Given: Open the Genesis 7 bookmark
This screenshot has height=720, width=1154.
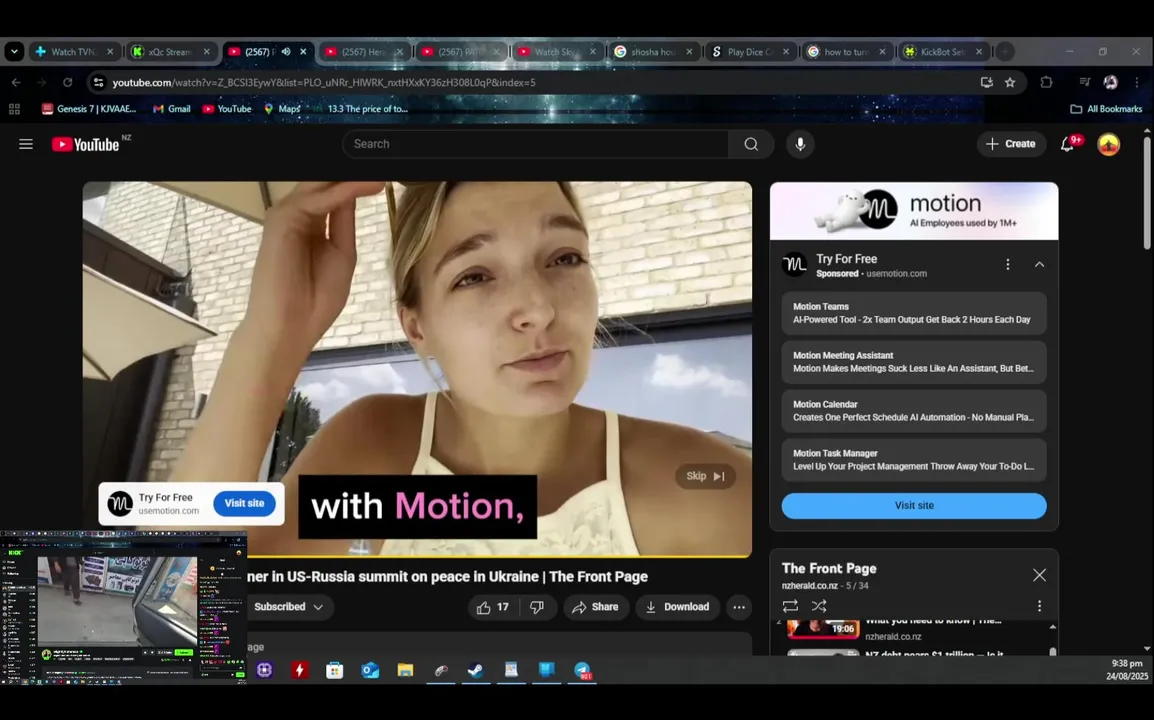Looking at the screenshot, I should coord(89,109).
